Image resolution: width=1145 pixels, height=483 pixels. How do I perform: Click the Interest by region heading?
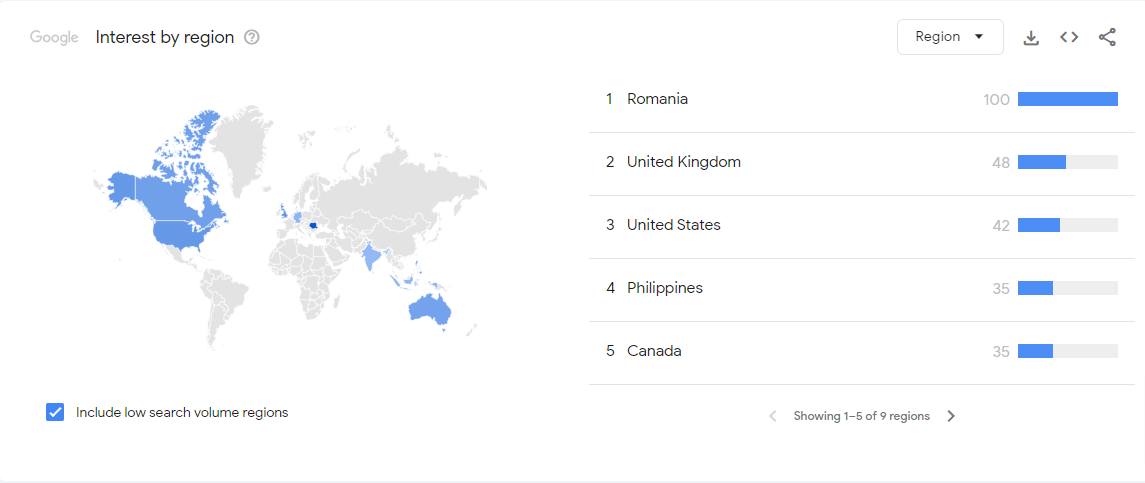tap(165, 37)
